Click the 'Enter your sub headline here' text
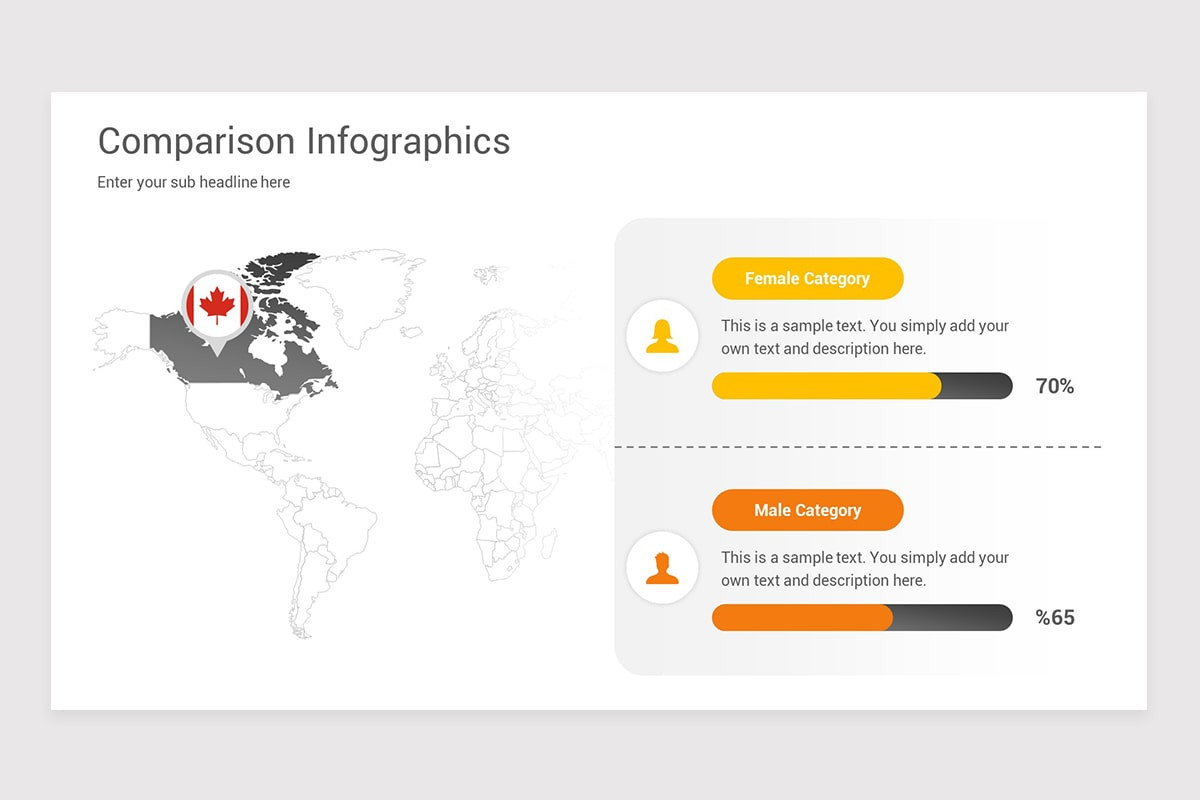 pos(194,182)
